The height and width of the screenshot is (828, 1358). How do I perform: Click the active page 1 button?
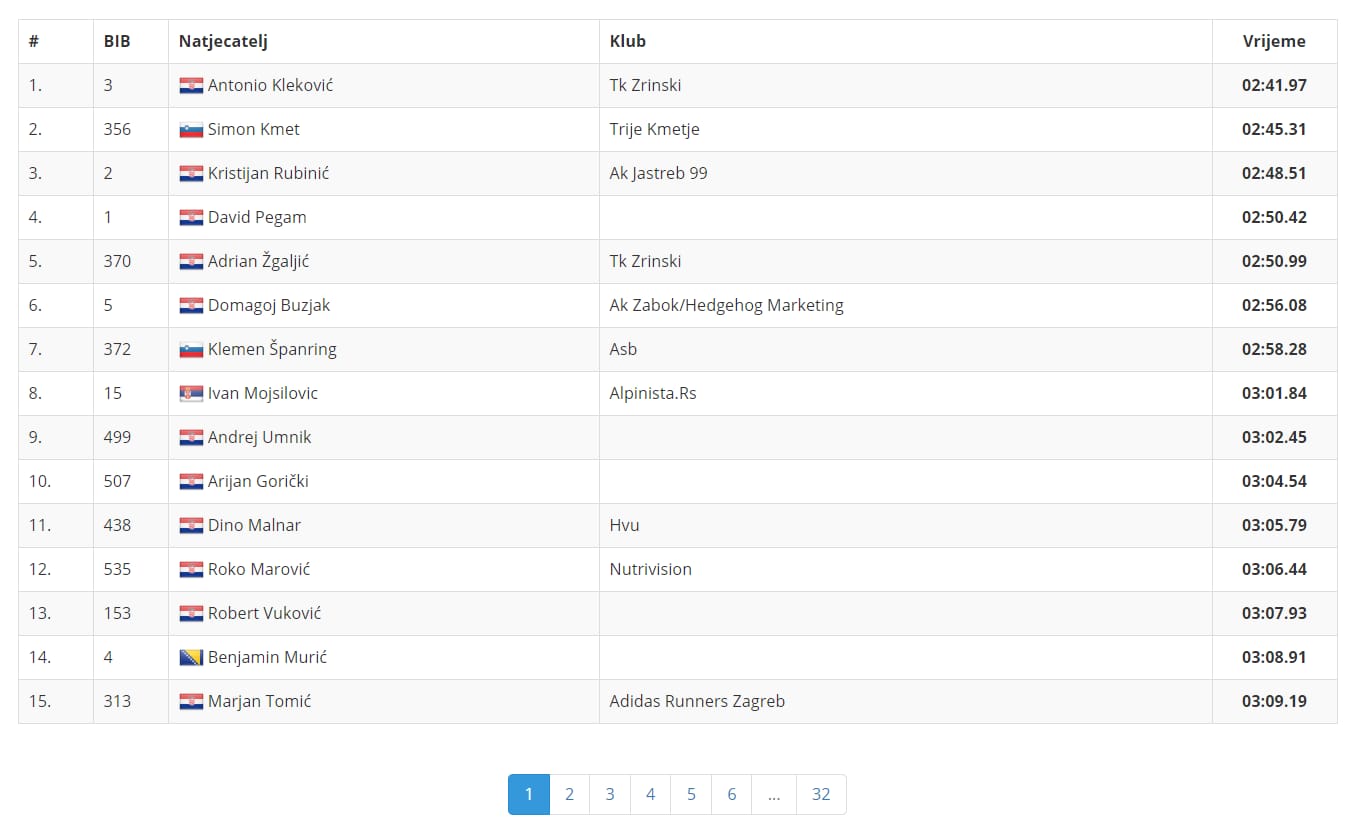(x=529, y=794)
